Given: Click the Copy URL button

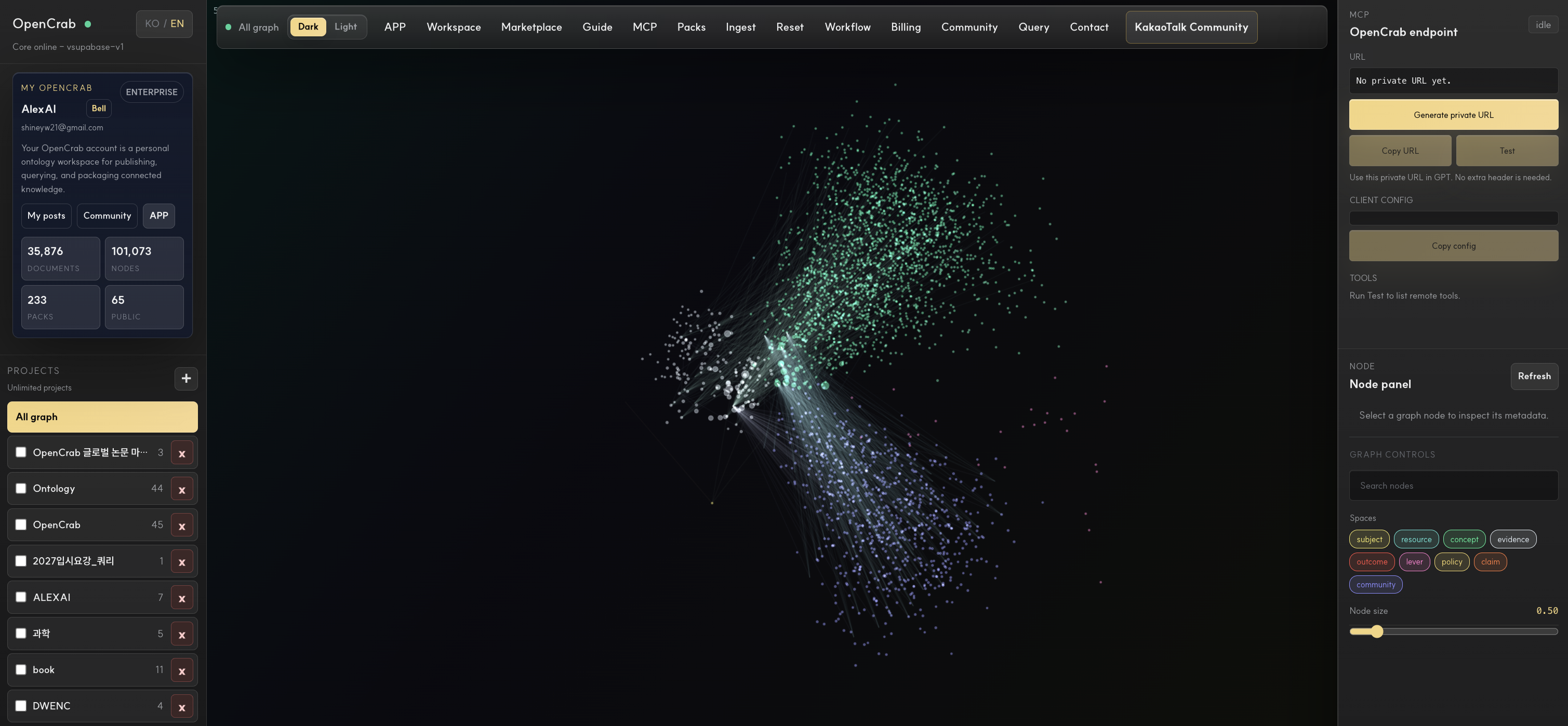Looking at the screenshot, I should pyautogui.click(x=1399, y=150).
